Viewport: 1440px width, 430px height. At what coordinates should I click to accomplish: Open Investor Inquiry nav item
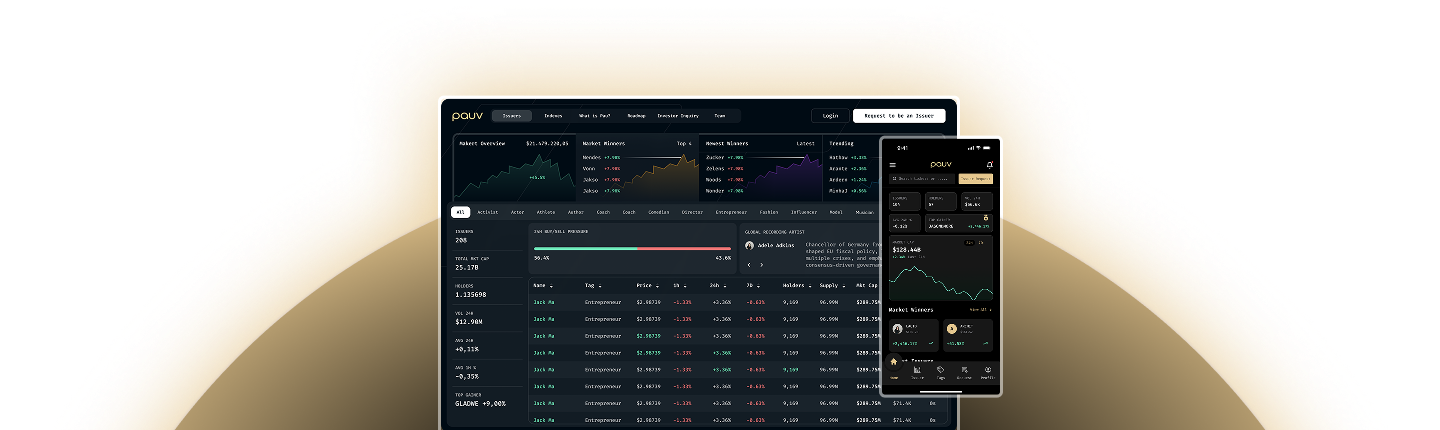pos(678,116)
